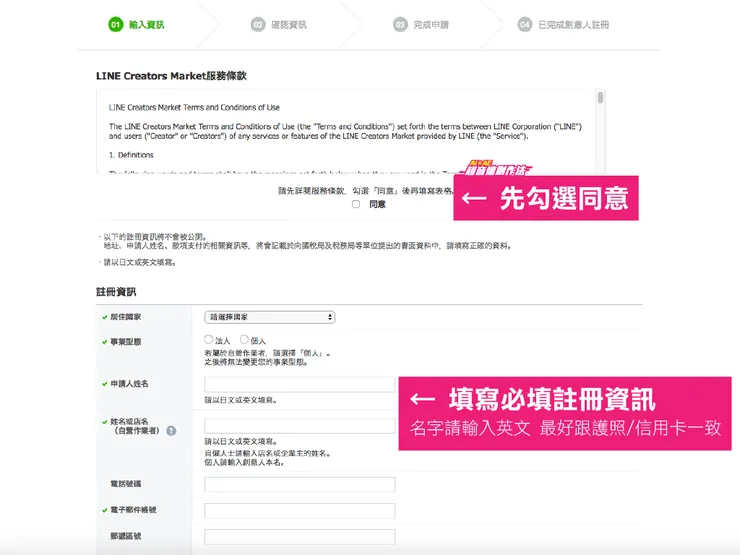
Task: Click the step 03 完成申請 tab
Action: [x=420, y=25]
